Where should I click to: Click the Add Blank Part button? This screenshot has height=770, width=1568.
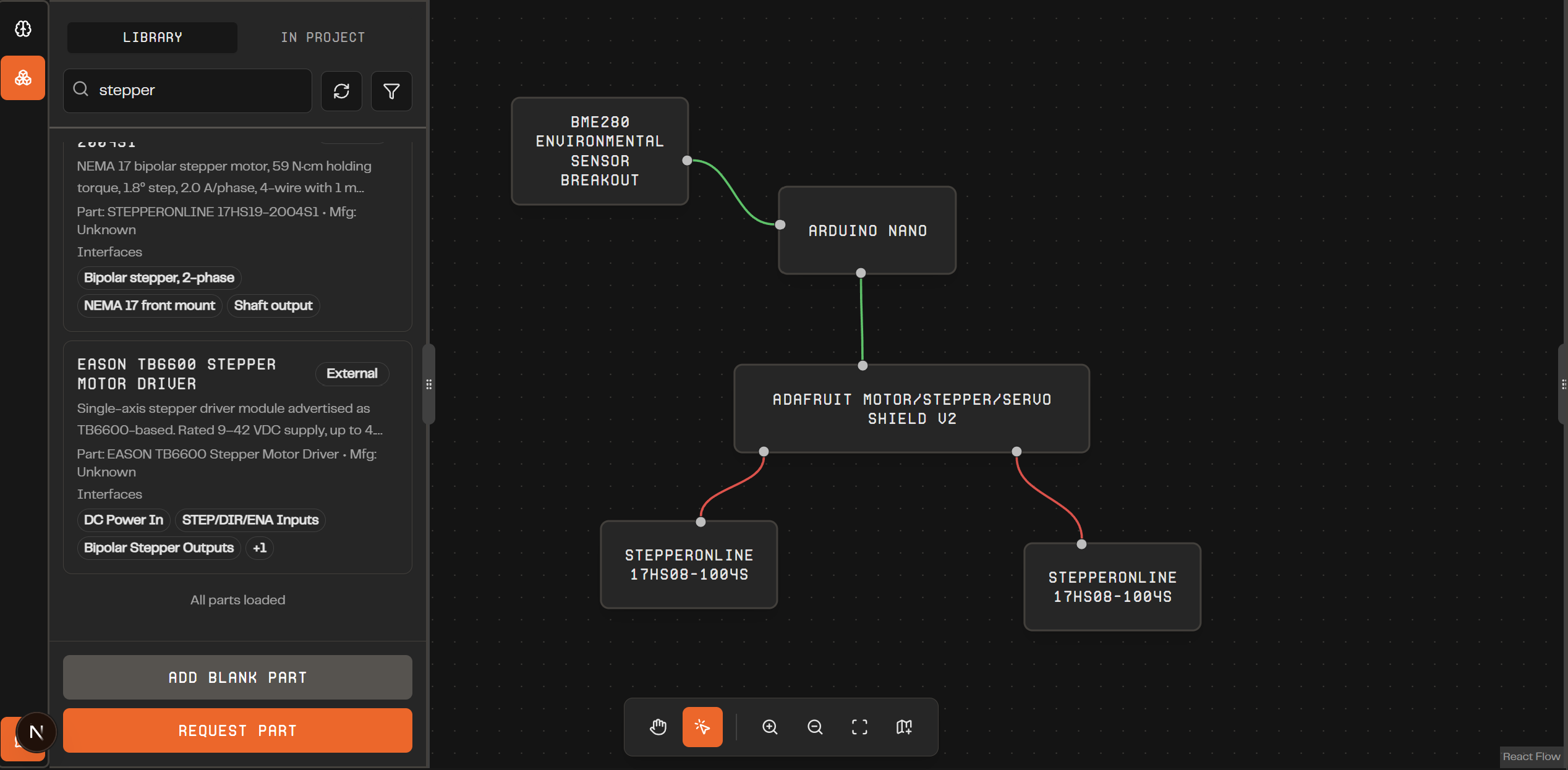pos(237,677)
